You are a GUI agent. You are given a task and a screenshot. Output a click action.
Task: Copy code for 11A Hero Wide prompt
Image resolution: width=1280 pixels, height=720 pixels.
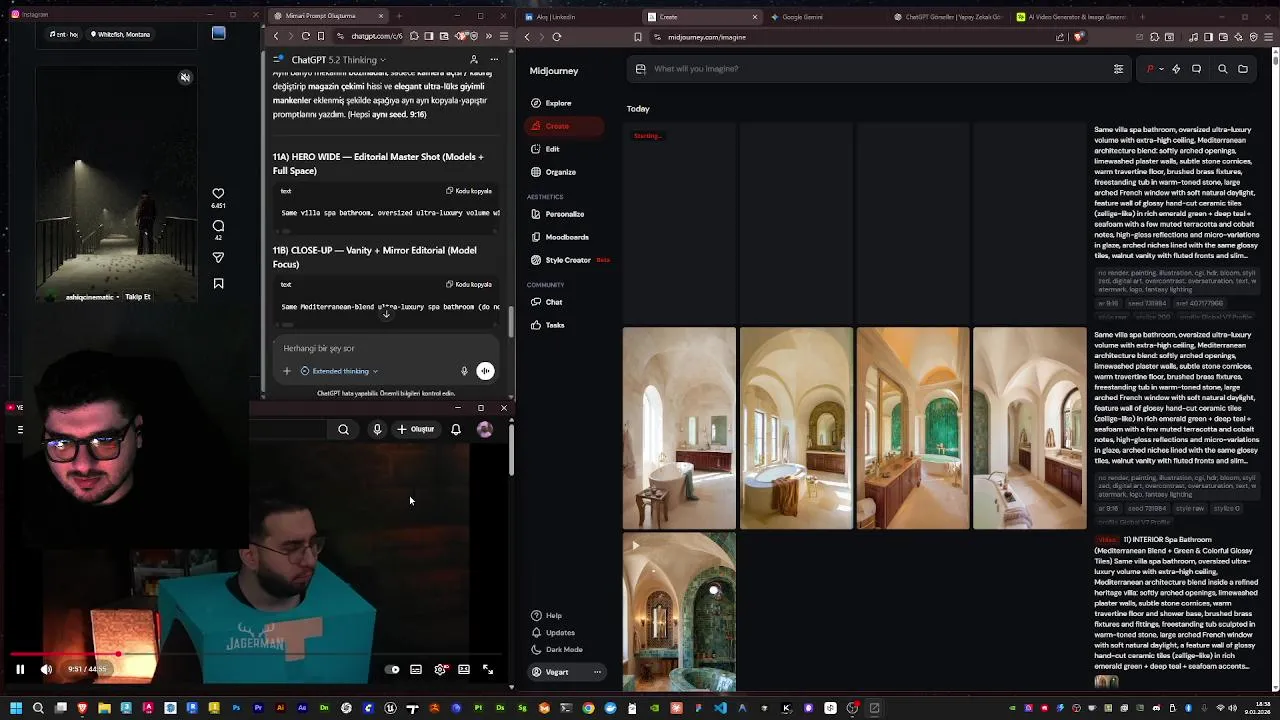click(x=469, y=191)
